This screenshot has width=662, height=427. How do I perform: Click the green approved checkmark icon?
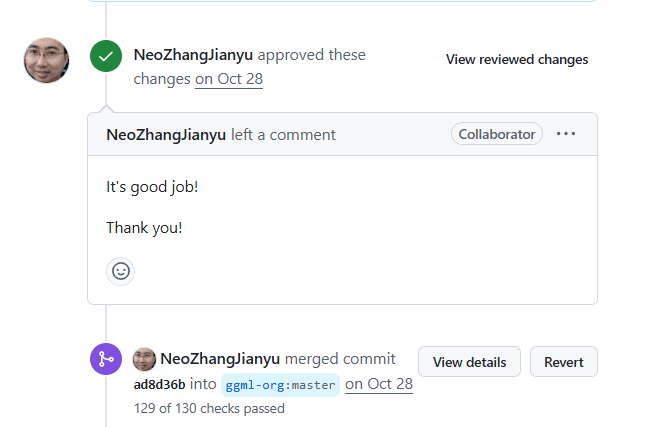coord(106,56)
